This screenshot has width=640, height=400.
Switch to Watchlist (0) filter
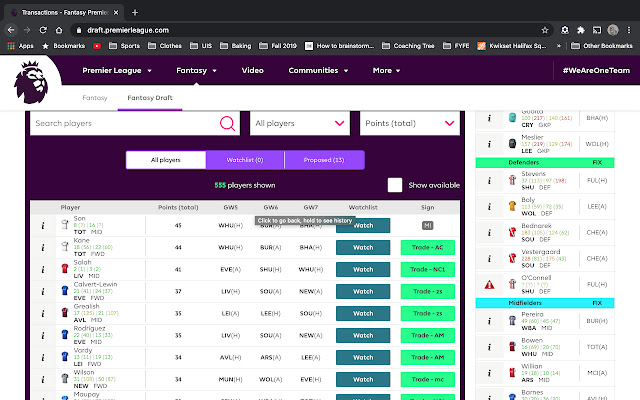245,160
